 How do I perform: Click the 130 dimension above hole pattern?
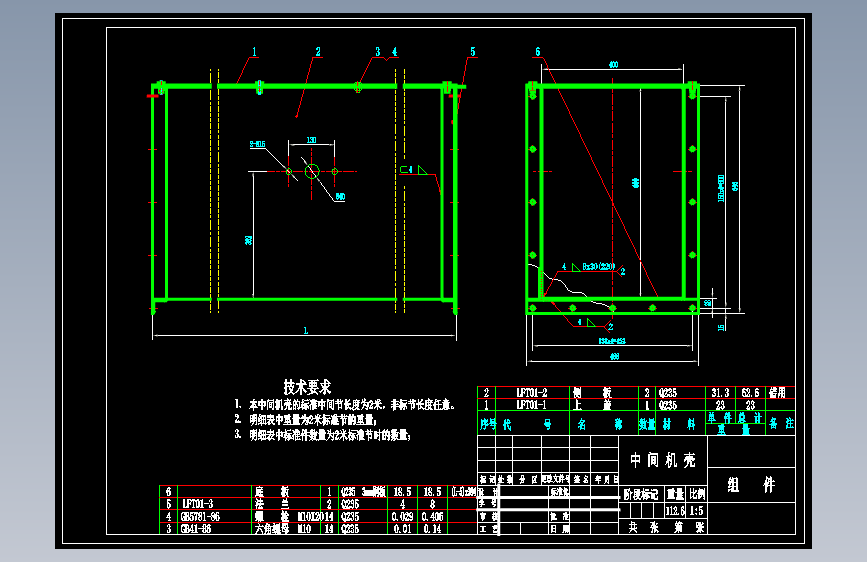click(311, 140)
